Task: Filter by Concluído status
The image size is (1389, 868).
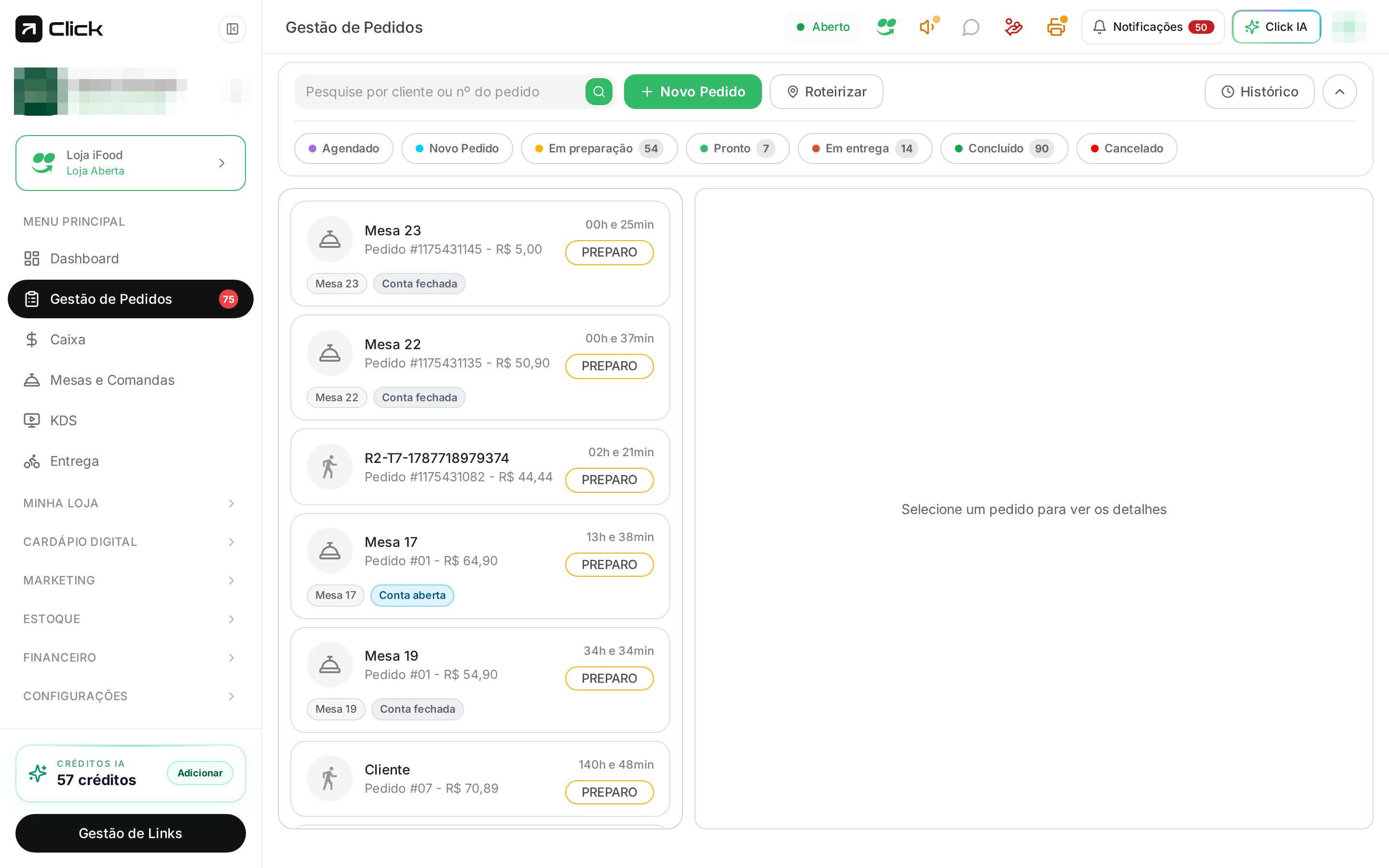Action: pyautogui.click(x=1004, y=149)
